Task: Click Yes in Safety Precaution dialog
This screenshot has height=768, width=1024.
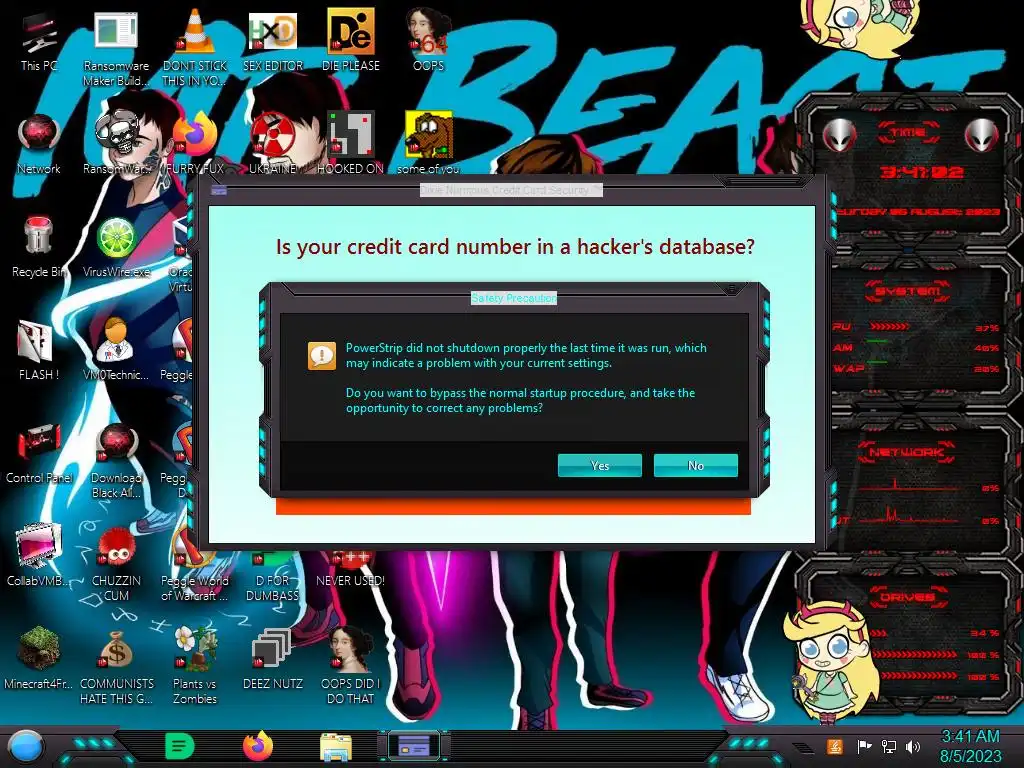Action: coord(600,466)
